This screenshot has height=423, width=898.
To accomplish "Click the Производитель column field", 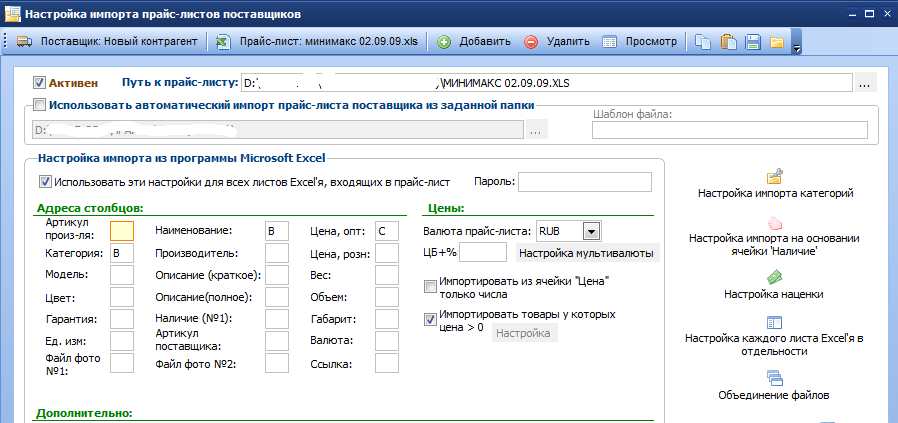I will click(x=277, y=253).
